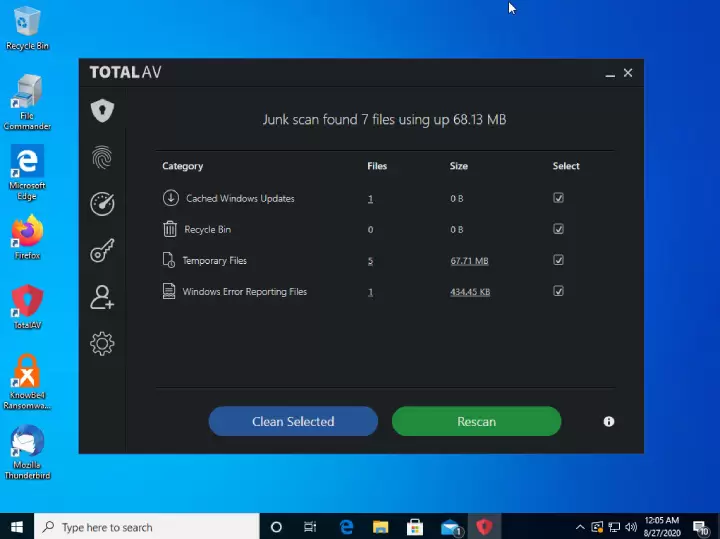Click the Windows Error Reporting Files icon
Screen dimensions: 720x539
pos(169,292)
